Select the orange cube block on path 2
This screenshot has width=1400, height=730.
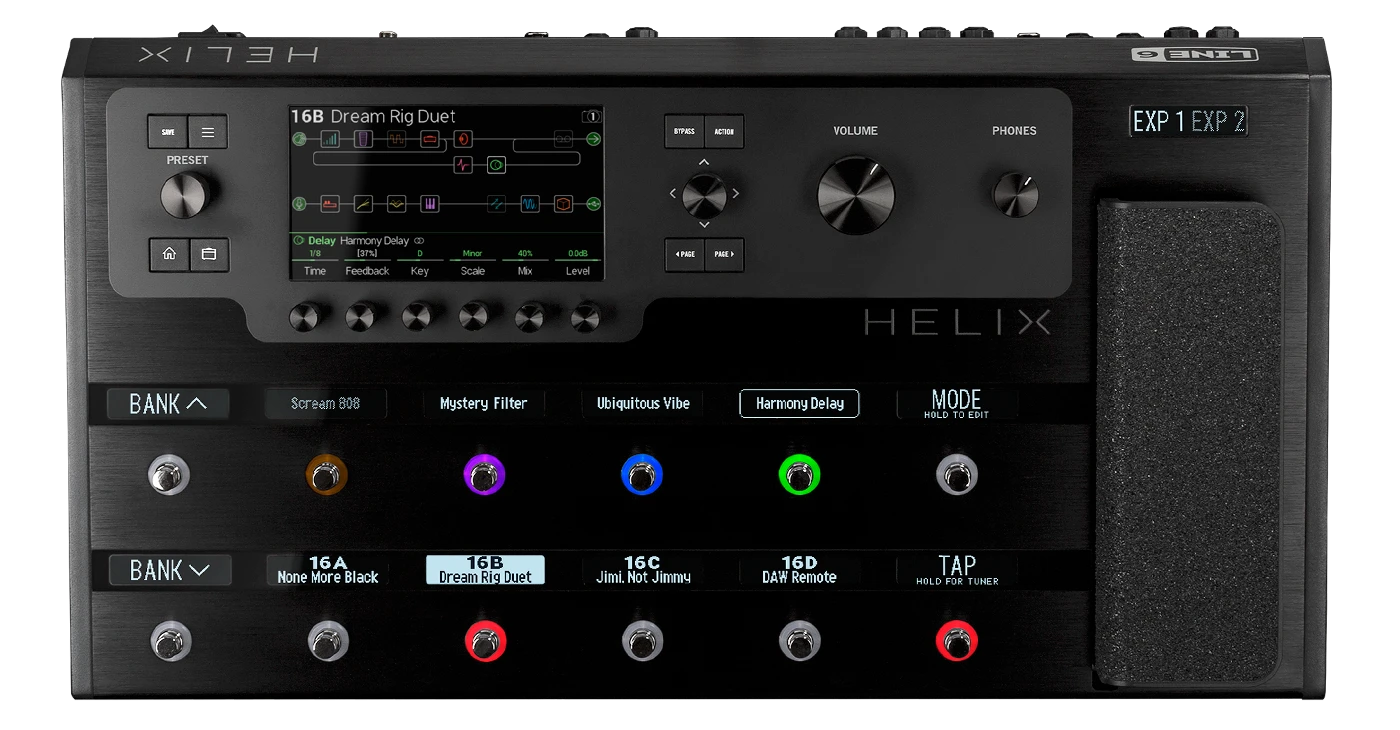(564, 204)
